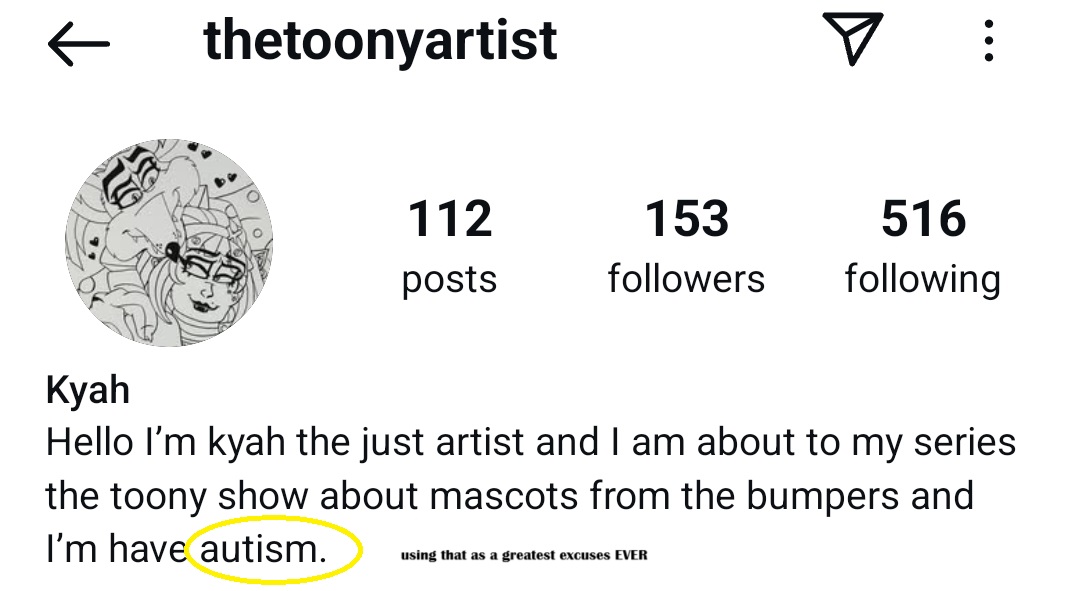Screen dimensions: 1080x591
Task: Click bio line 'the toony show about mascots'
Action: tap(510, 495)
